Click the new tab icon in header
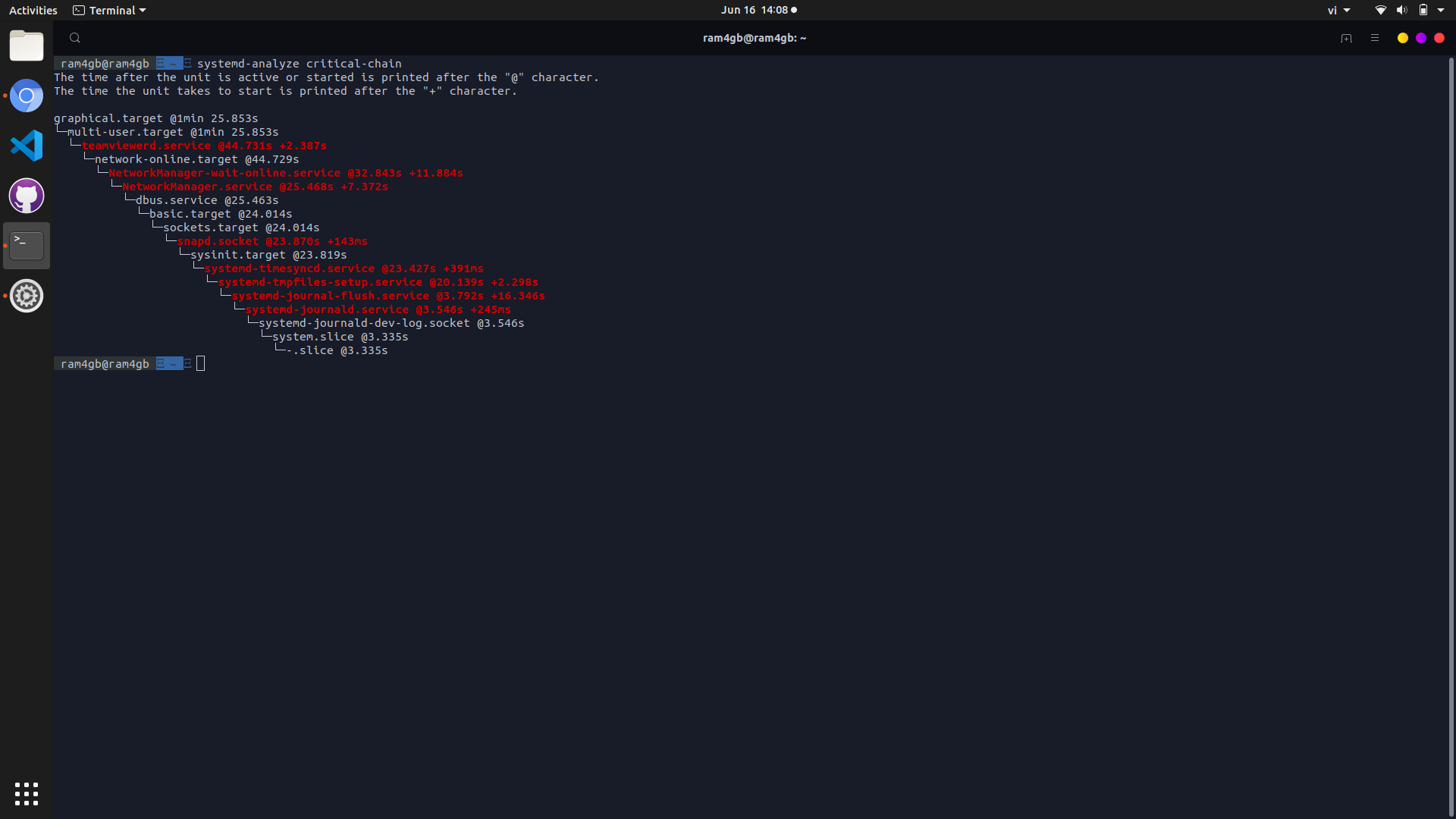Viewport: 1456px width, 819px height. pyautogui.click(x=1346, y=38)
